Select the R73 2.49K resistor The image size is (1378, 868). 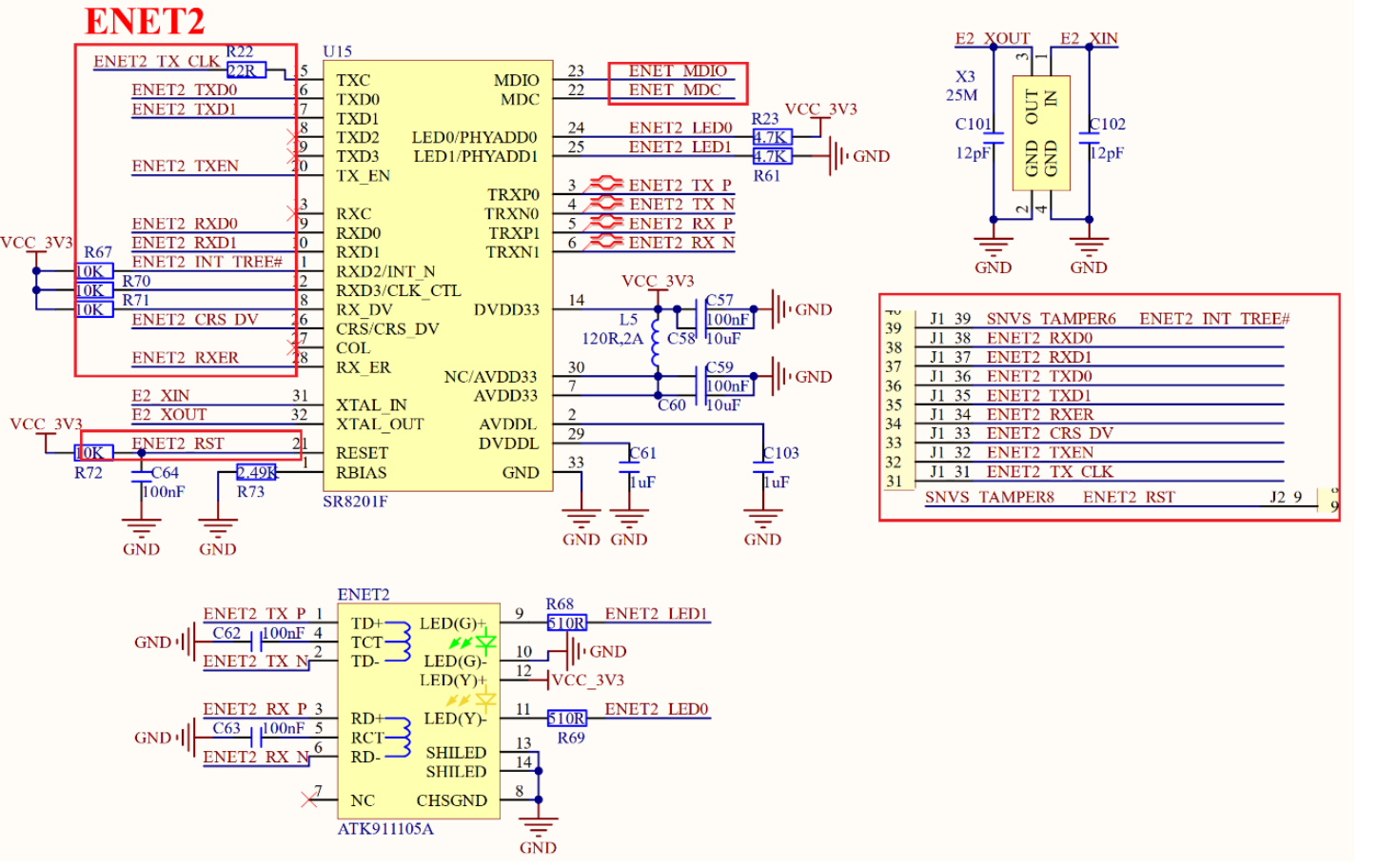pos(256,472)
